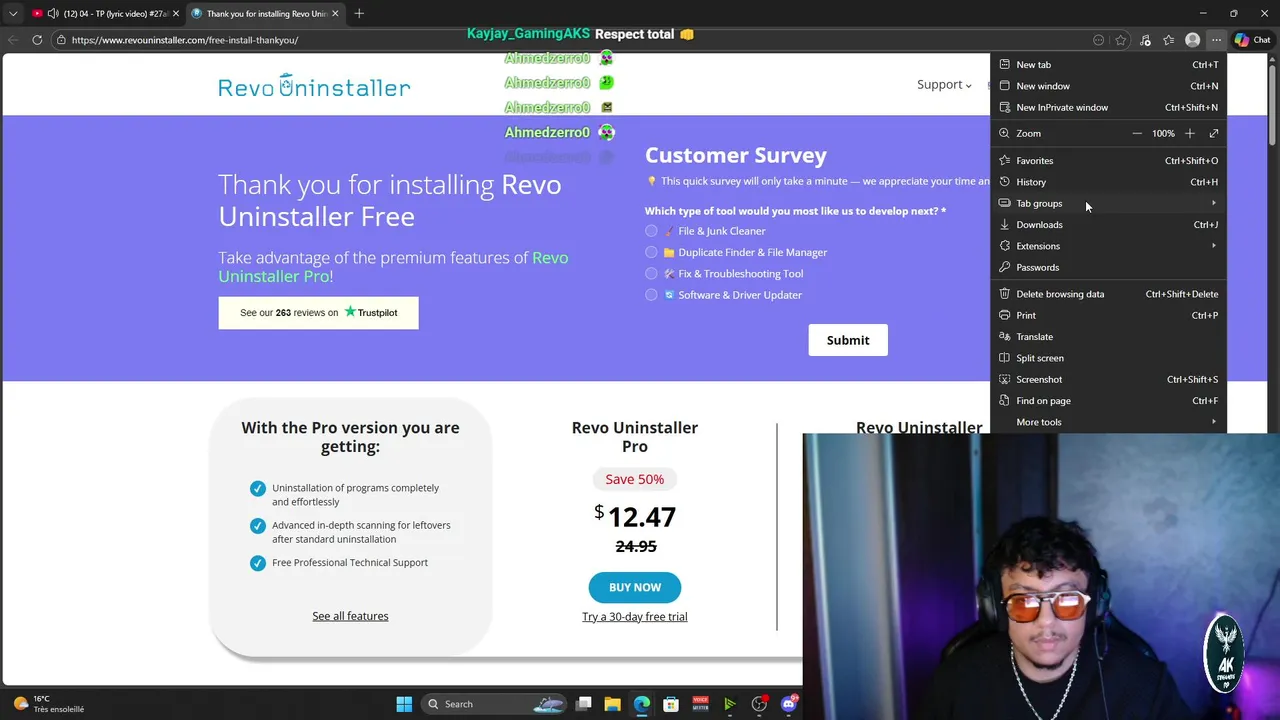
Task: Select Print from the Edge menu
Action: [x=1109, y=315]
